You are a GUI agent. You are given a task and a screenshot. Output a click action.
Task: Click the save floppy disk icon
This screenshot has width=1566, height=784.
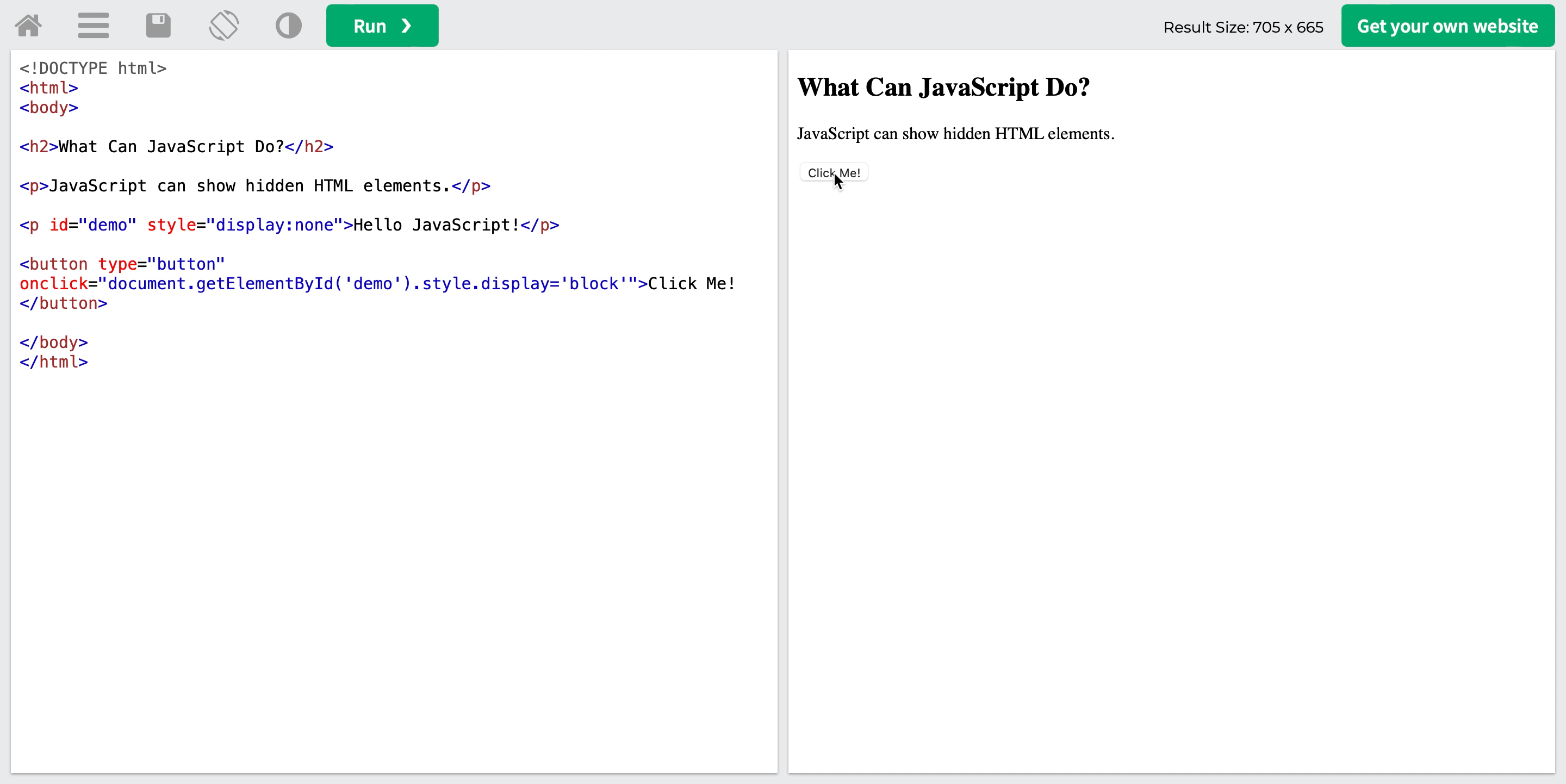158,26
